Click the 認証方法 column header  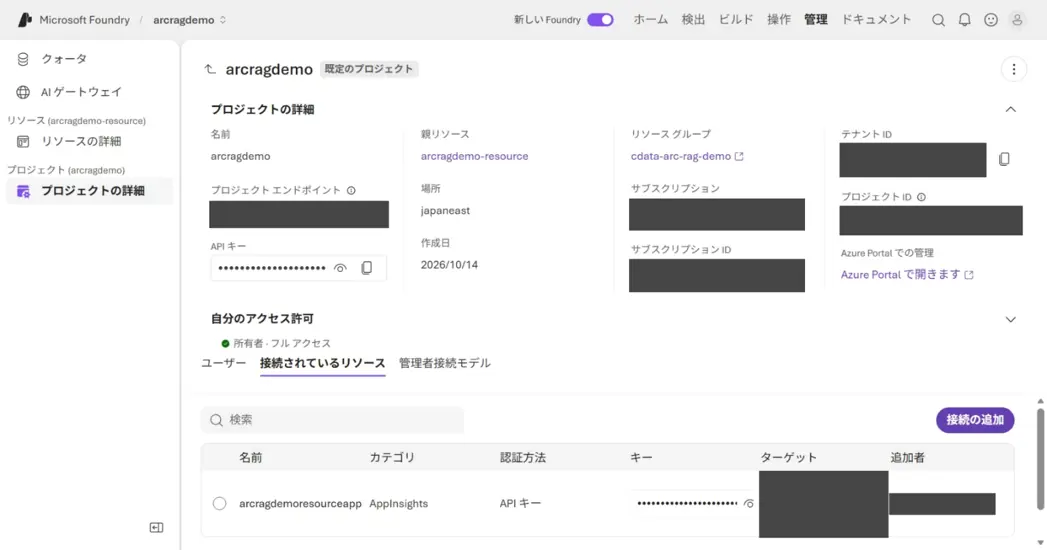click(523, 457)
